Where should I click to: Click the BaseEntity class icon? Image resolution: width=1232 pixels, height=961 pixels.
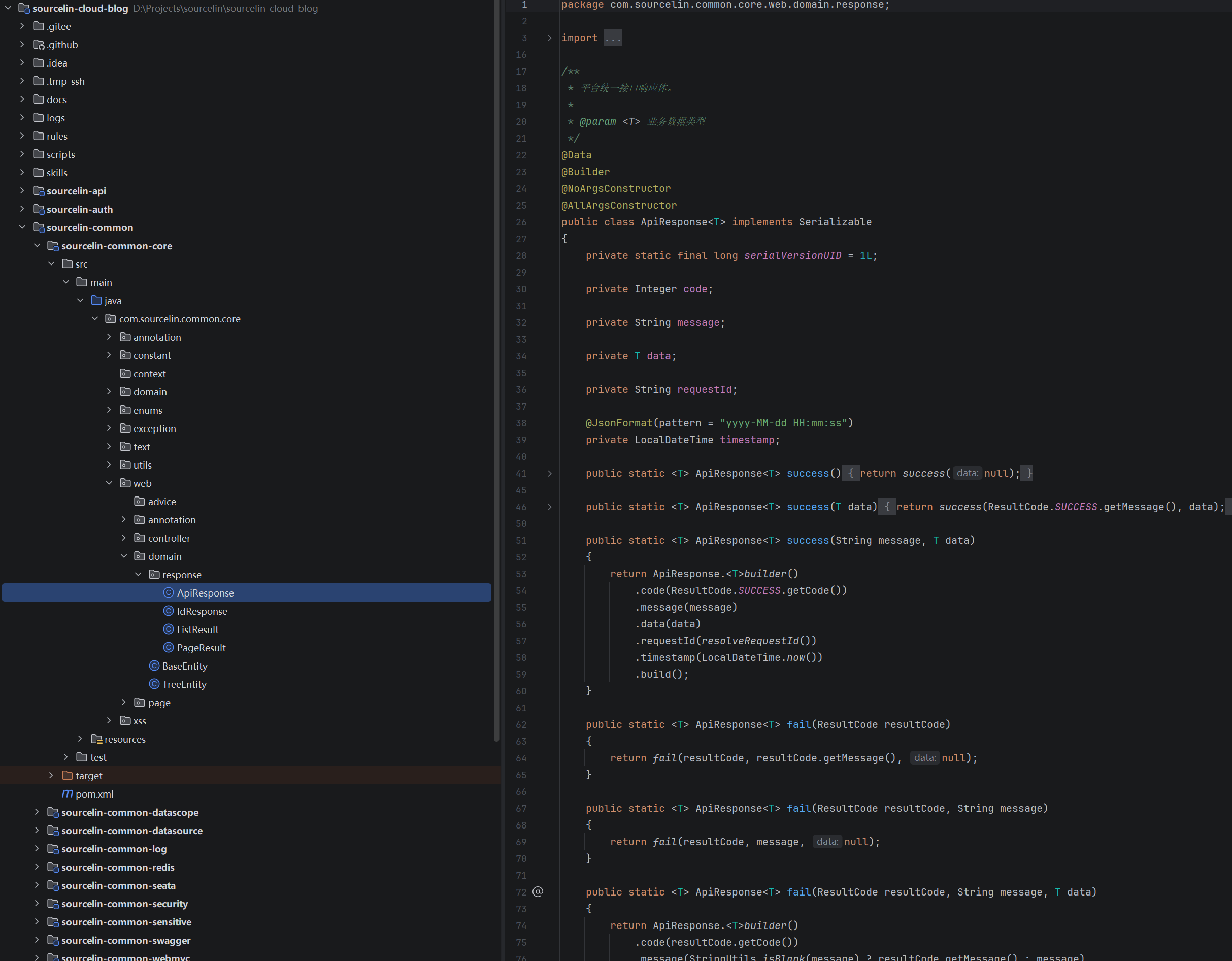point(154,666)
